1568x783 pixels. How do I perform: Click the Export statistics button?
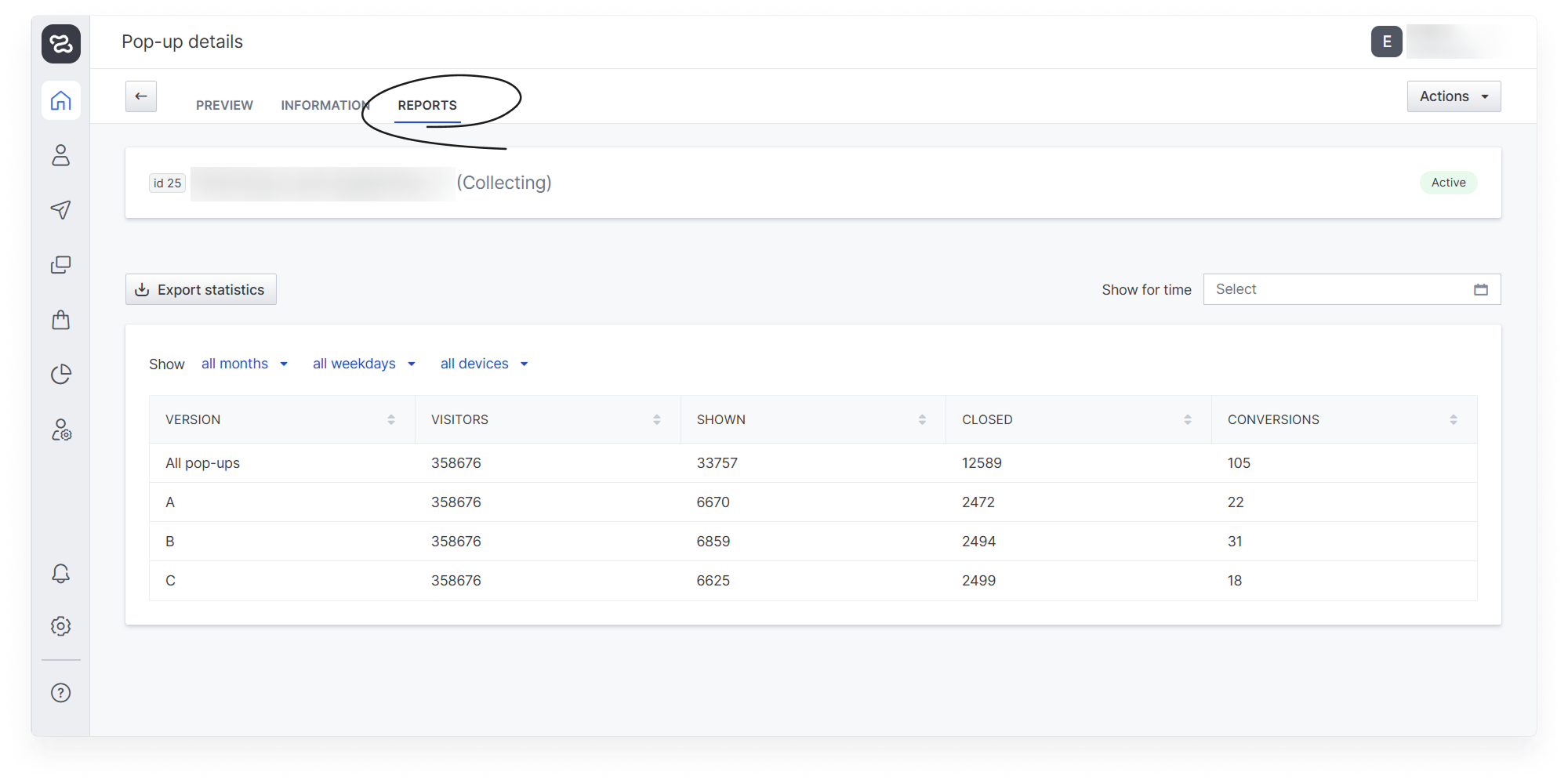[201, 290]
